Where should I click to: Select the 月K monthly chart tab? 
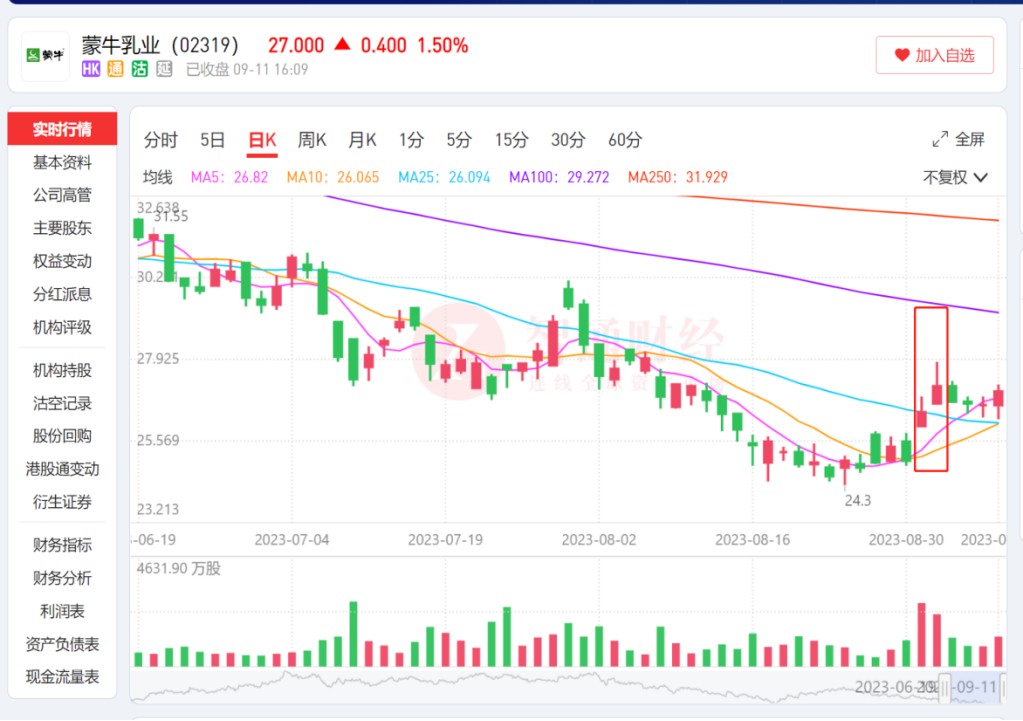(x=362, y=140)
